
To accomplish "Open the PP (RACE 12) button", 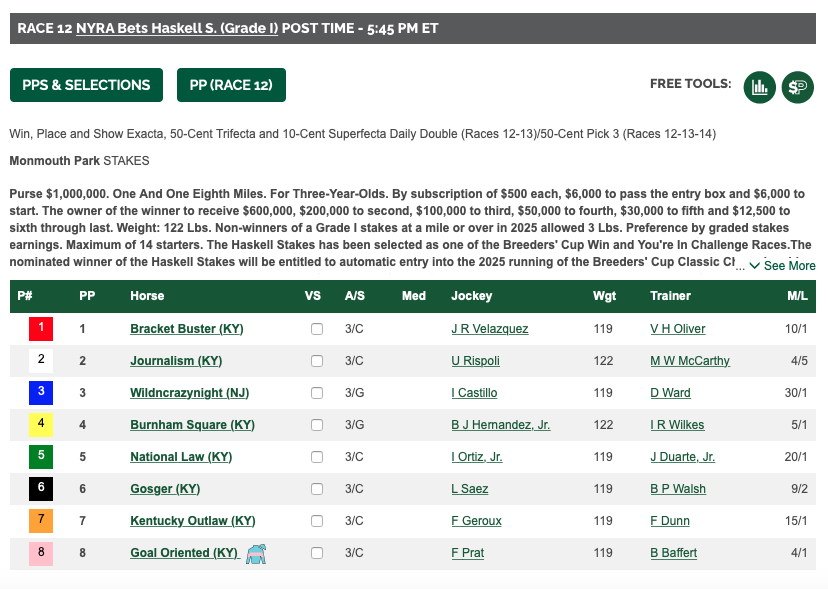I will click(x=231, y=85).
